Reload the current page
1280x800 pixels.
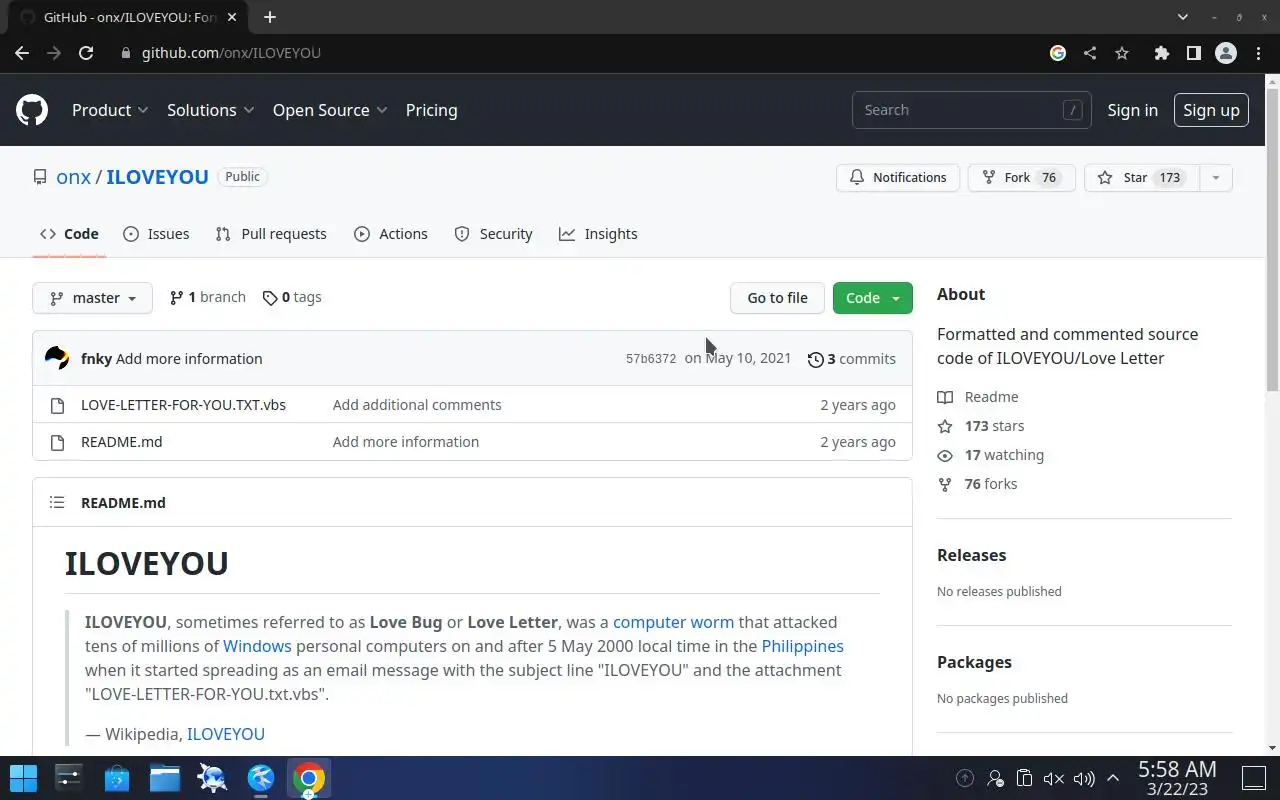click(86, 53)
